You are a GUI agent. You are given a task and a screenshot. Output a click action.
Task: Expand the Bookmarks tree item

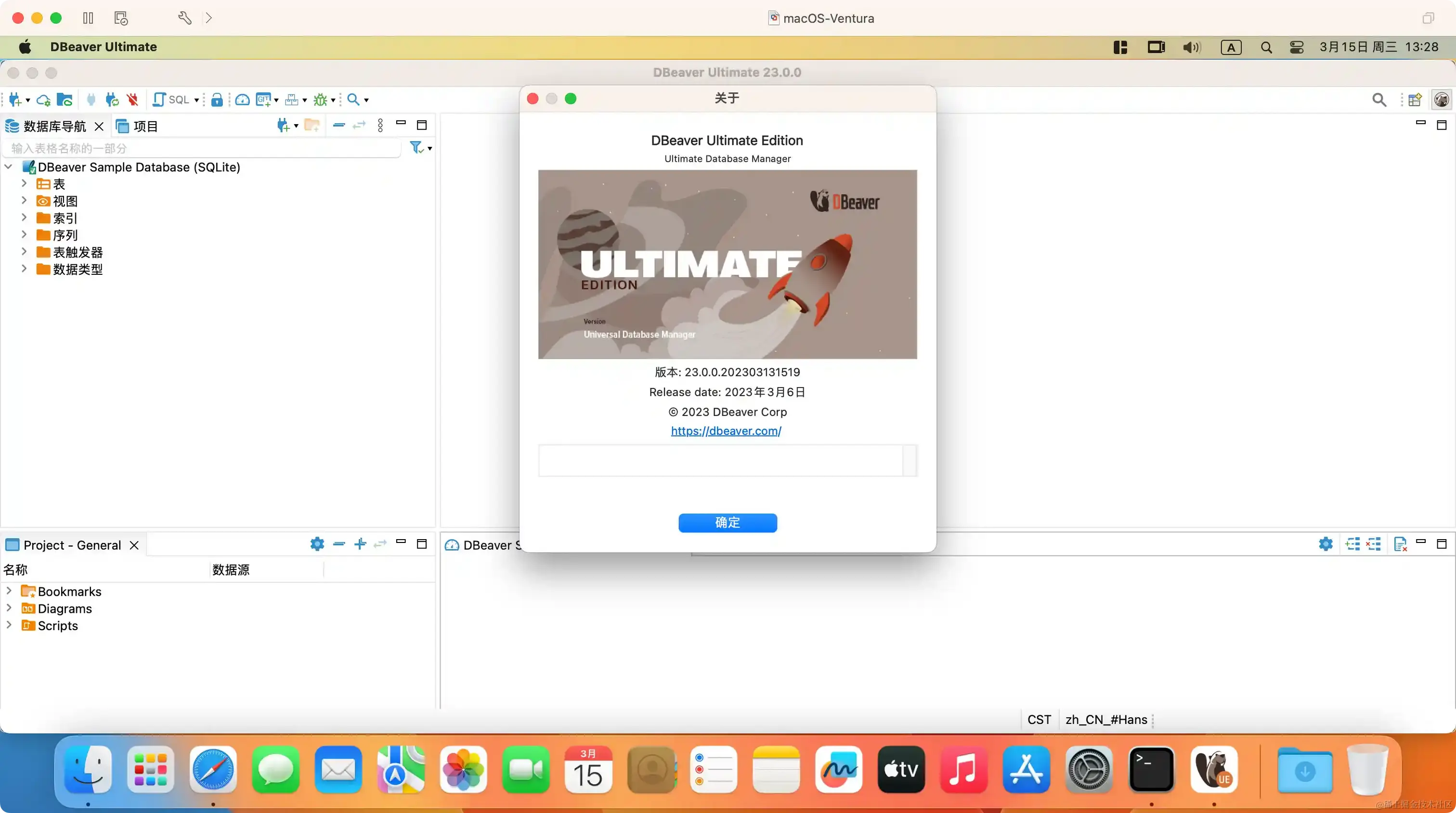point(9,591)
